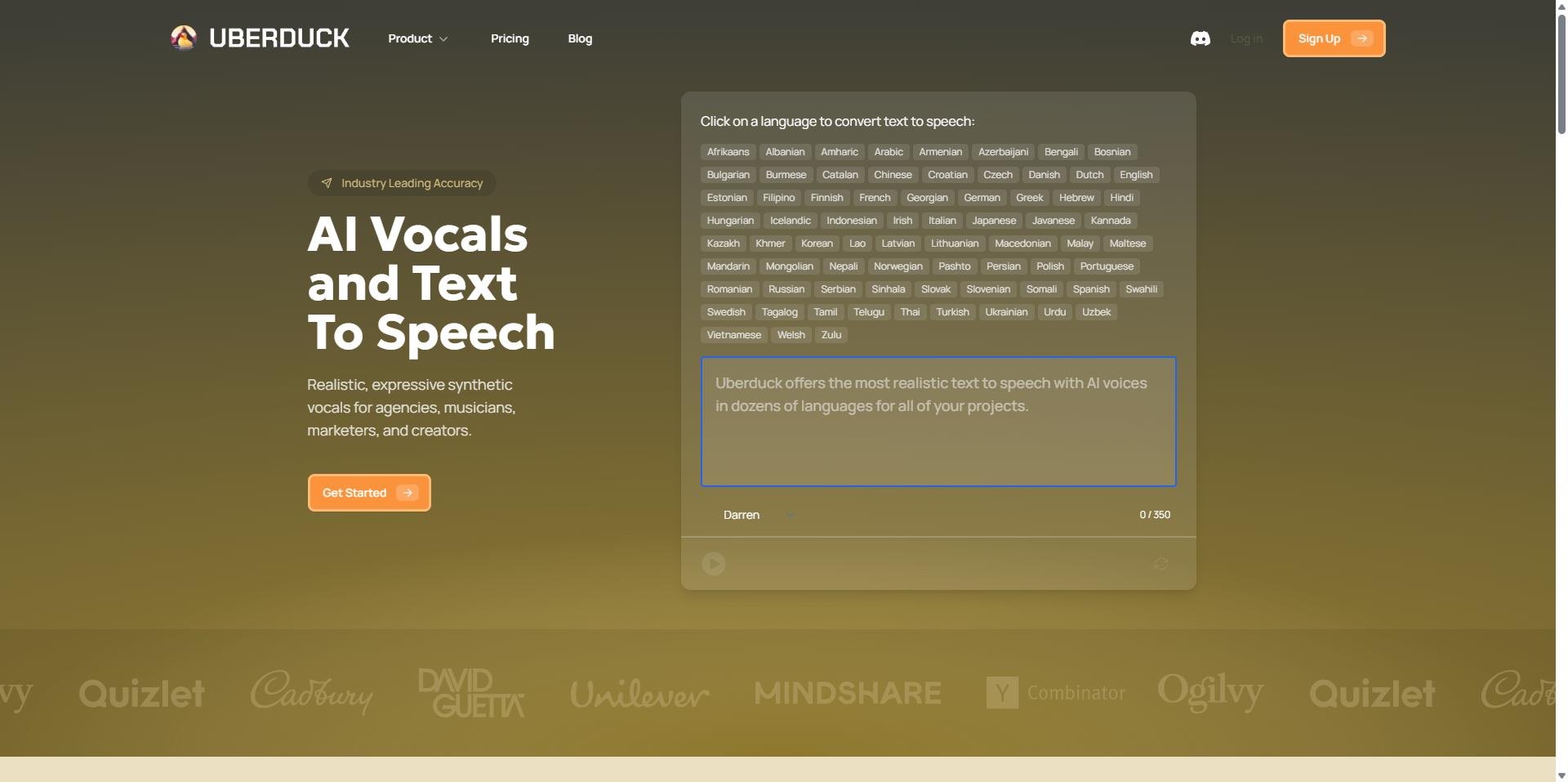Viewport: 1568px width, 782px height.
Task: Choose the Persian language
Action: tap(1003, 266)
